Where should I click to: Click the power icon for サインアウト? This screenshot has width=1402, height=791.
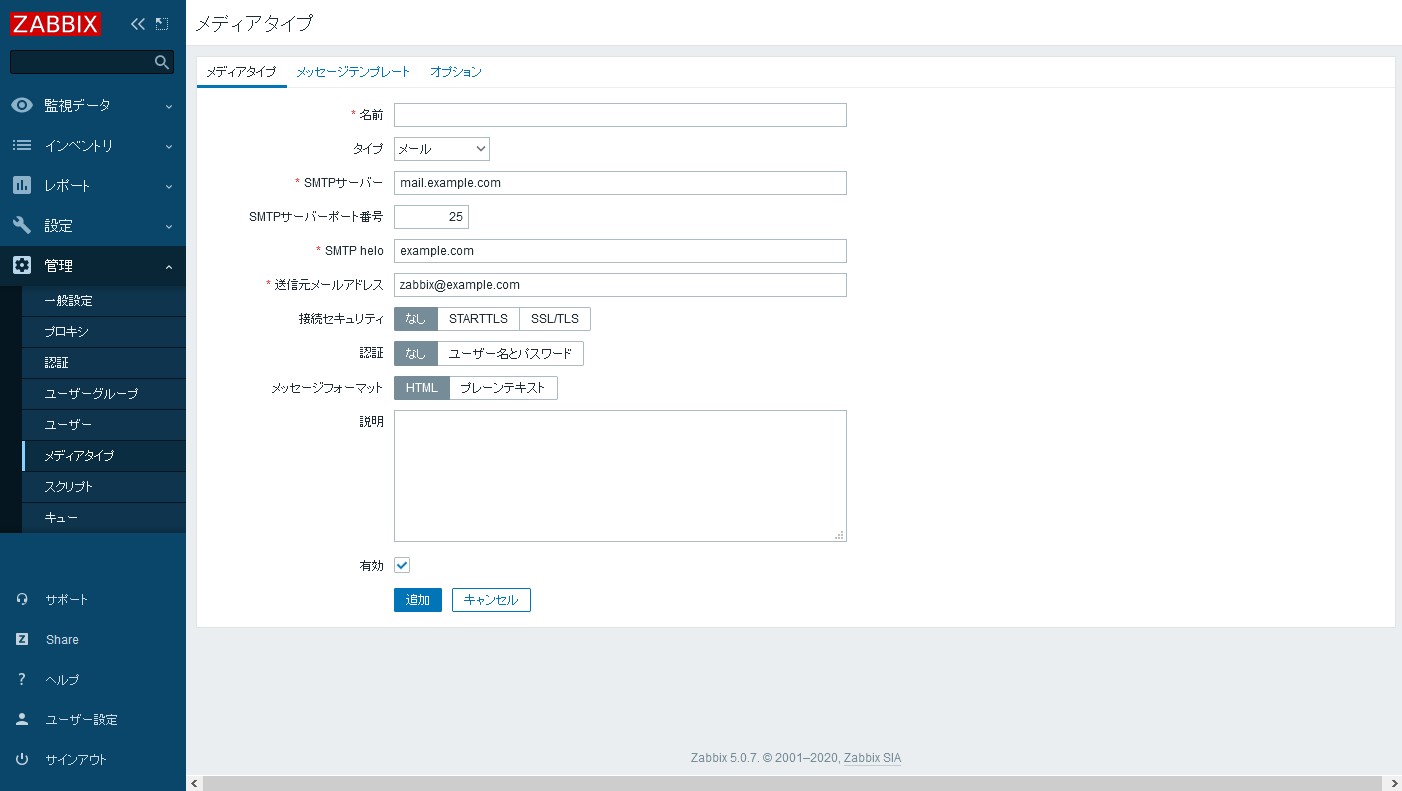pos(22,759)
